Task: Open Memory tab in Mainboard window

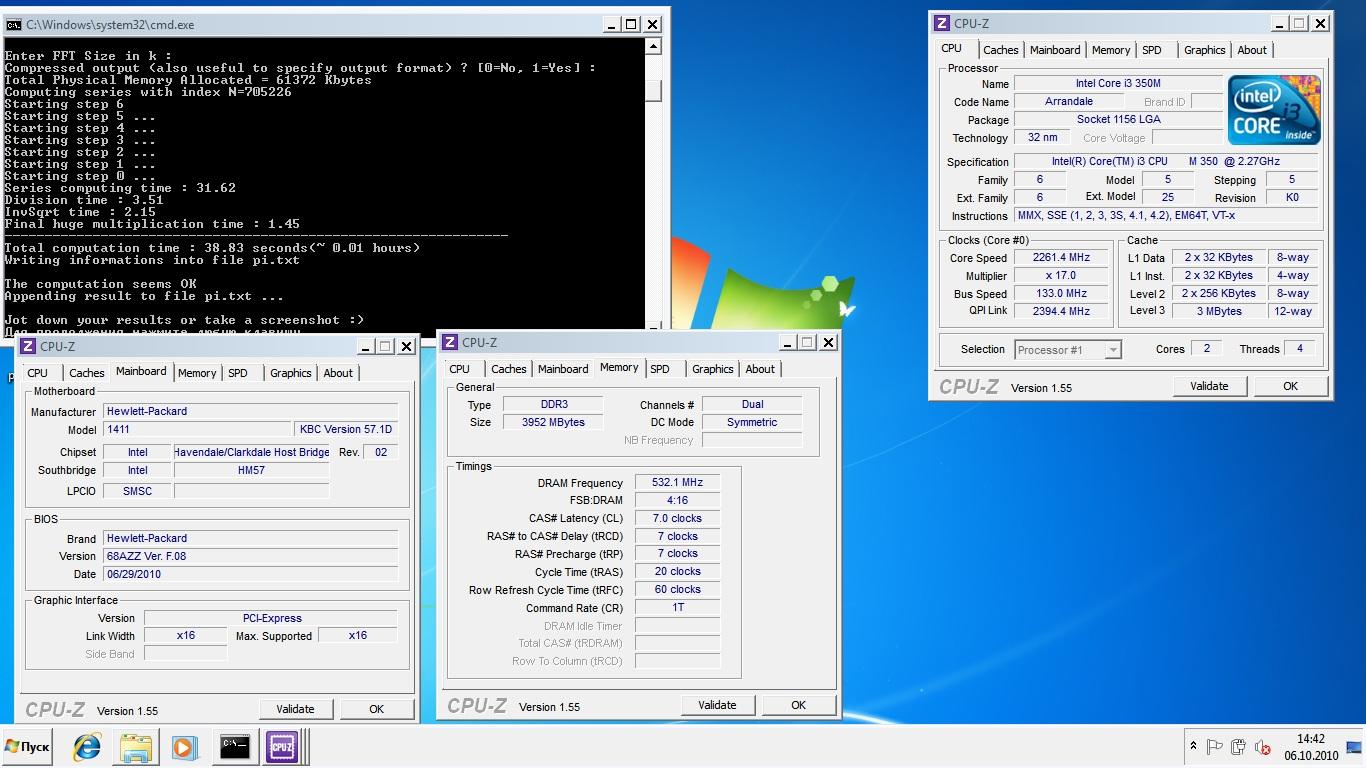Action: [197, 373]
